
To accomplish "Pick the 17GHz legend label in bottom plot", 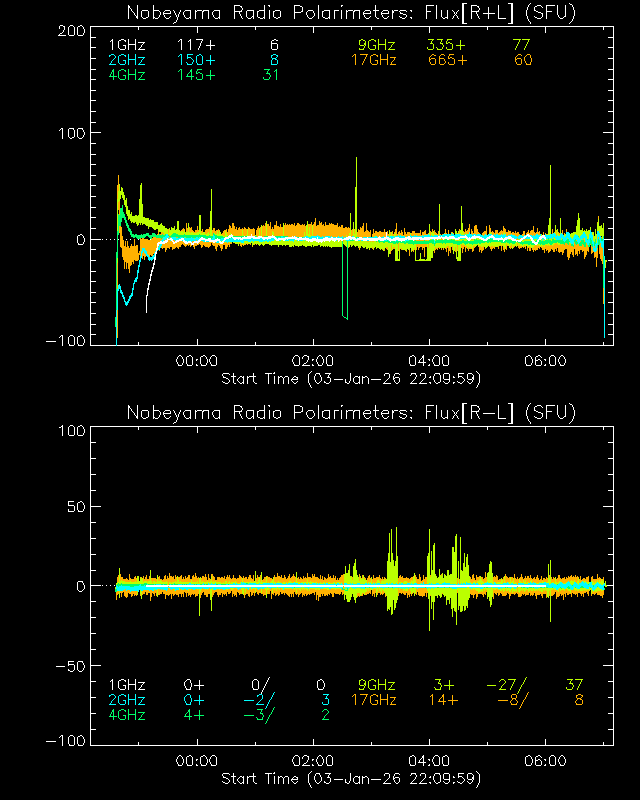I will click(372, 700).
